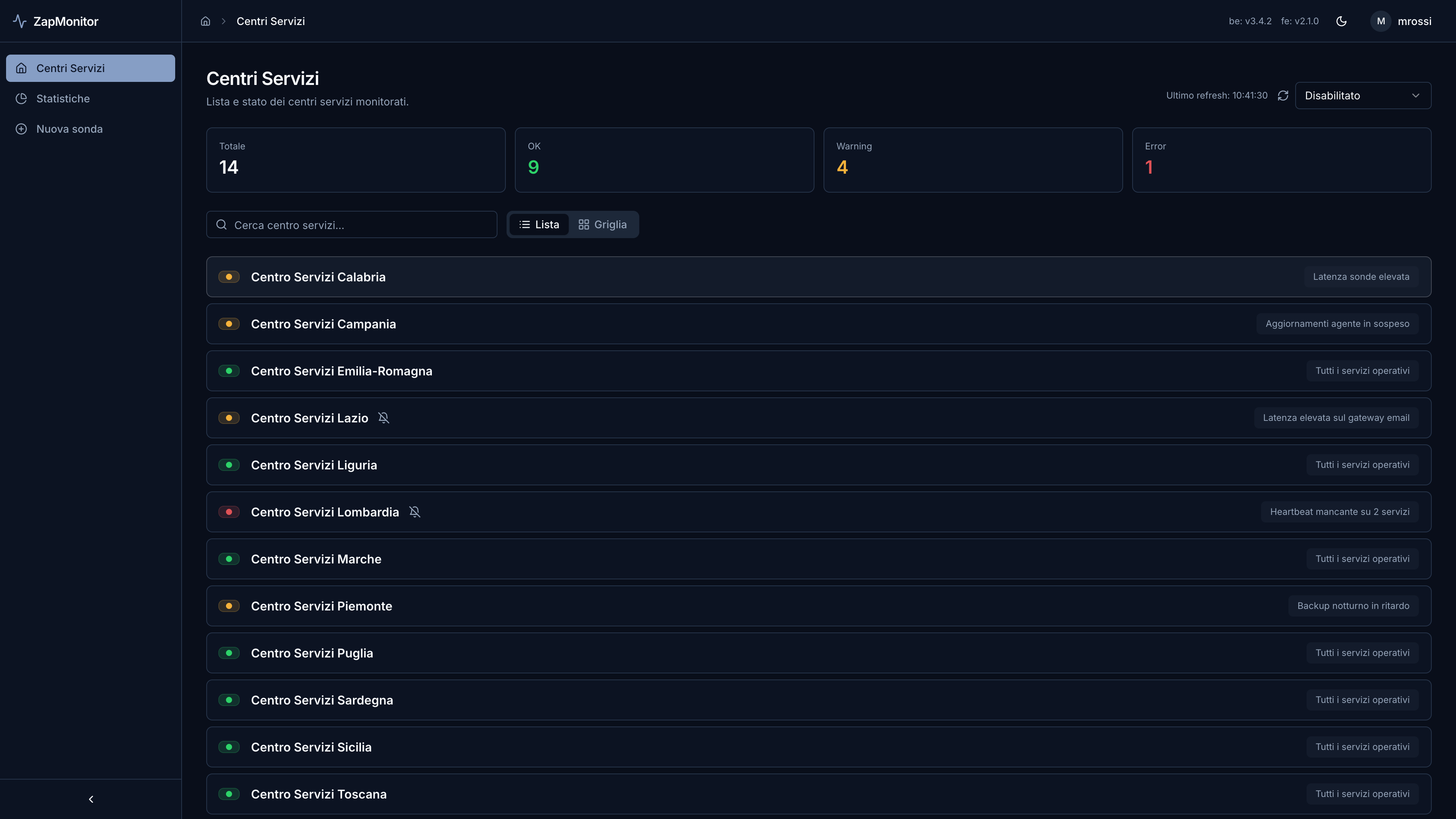Image resolution: width=1456 pixels, height=819 pixels.
Task: Open the Centro Servizi Liguria row
Action: tap(819, 465)
